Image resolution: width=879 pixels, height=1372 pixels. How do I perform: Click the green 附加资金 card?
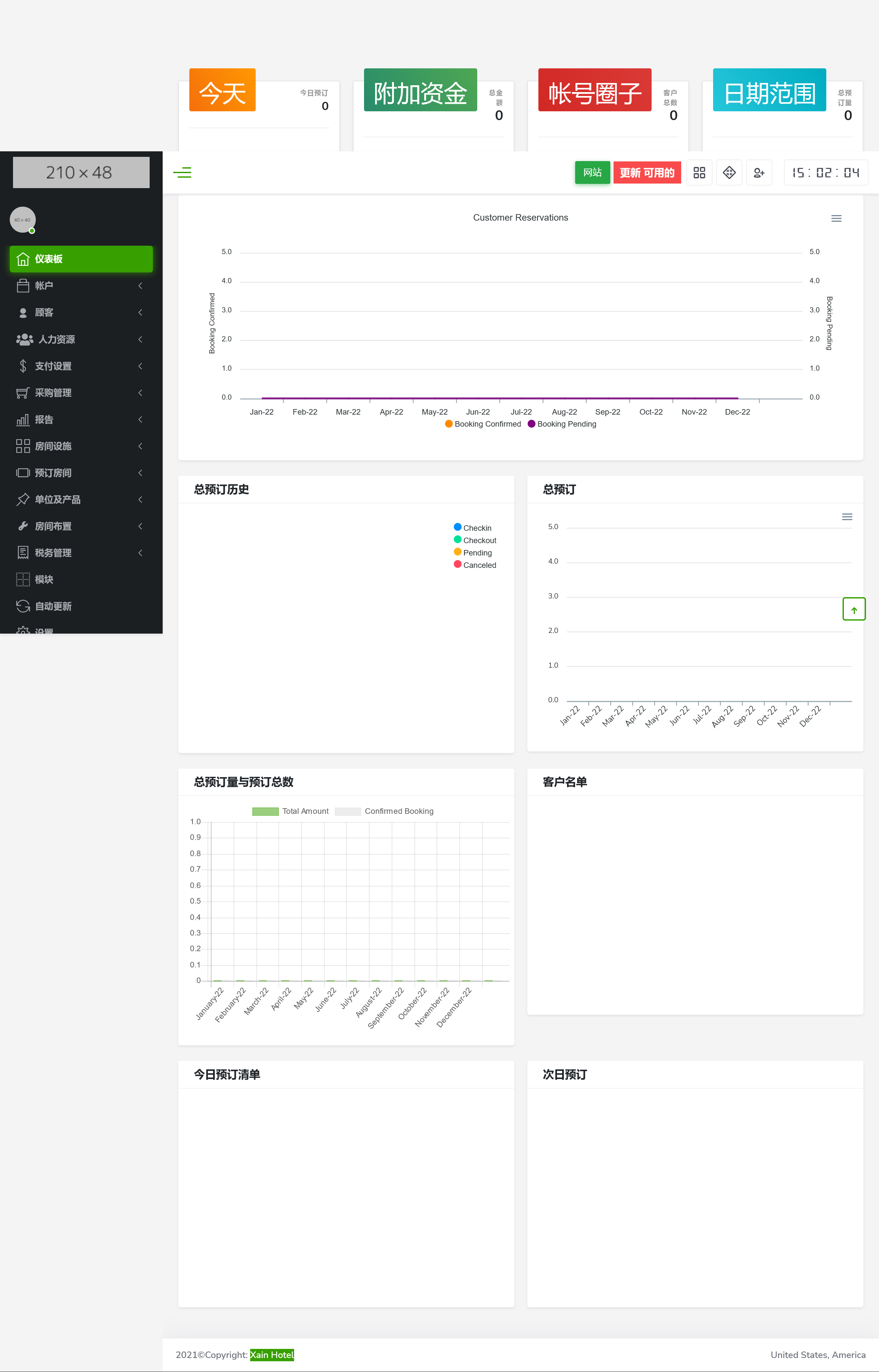tap(420, 90)
